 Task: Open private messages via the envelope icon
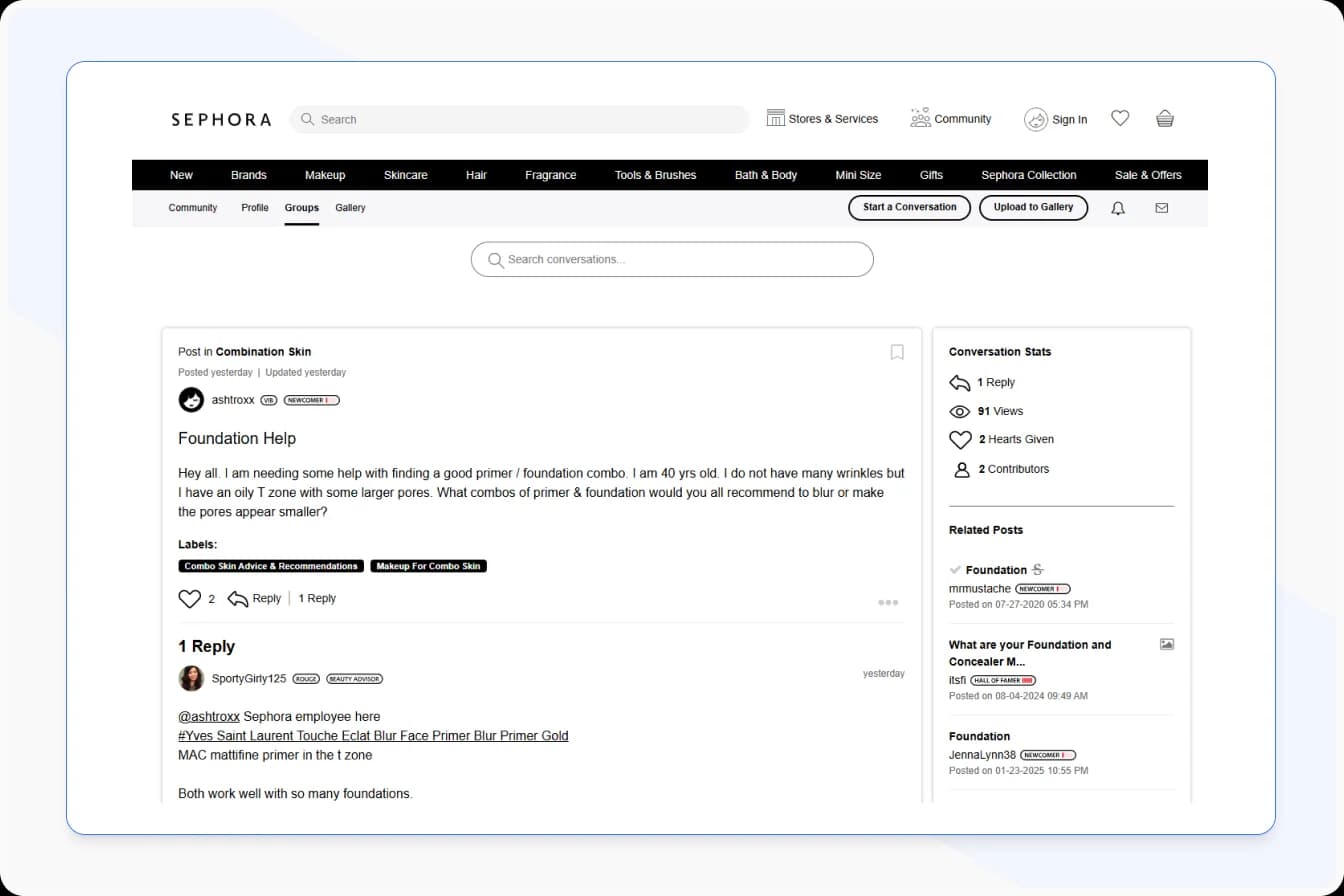(1161, 208)
